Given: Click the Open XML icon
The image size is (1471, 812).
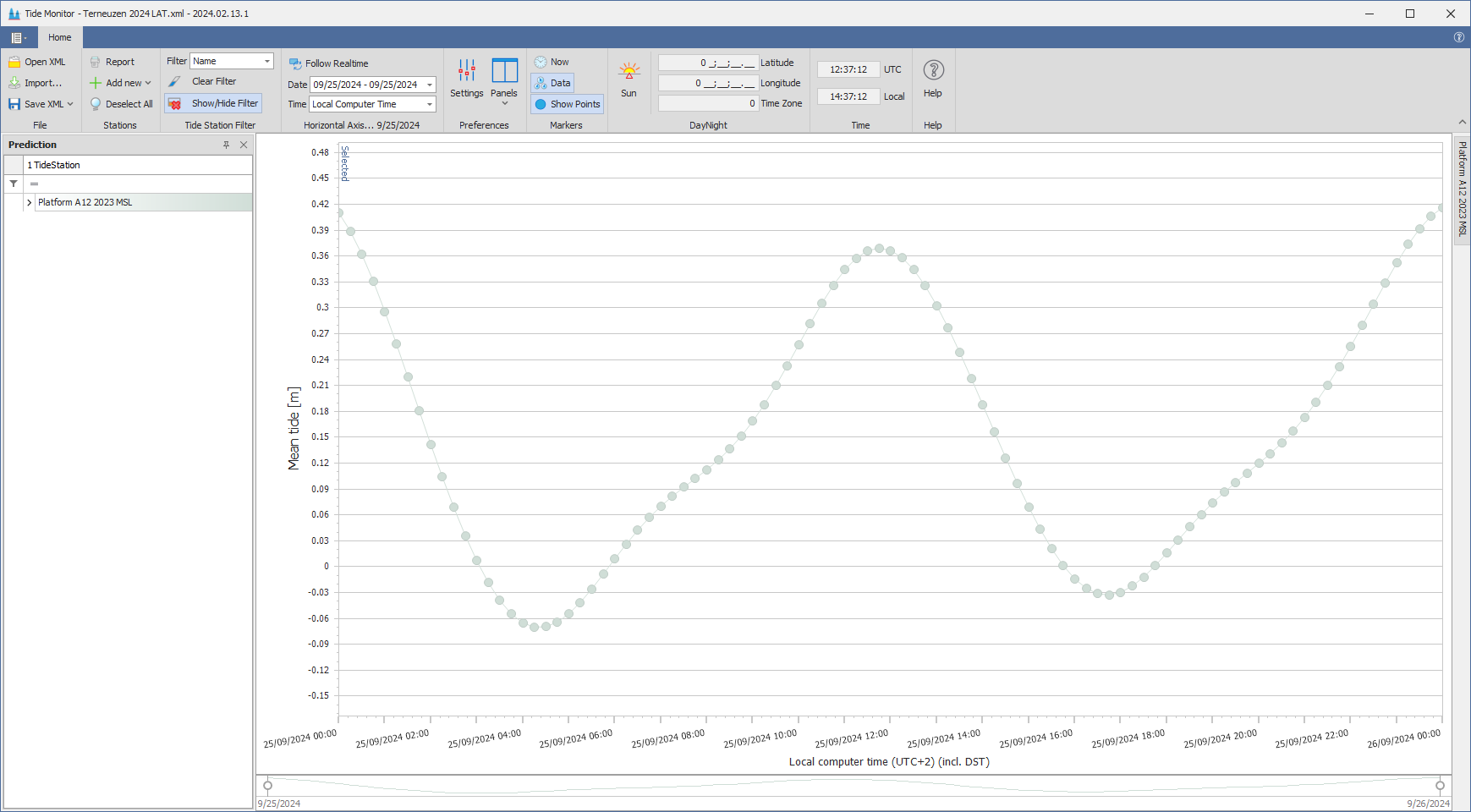Looking at the screenshot, I should point(14,62).
